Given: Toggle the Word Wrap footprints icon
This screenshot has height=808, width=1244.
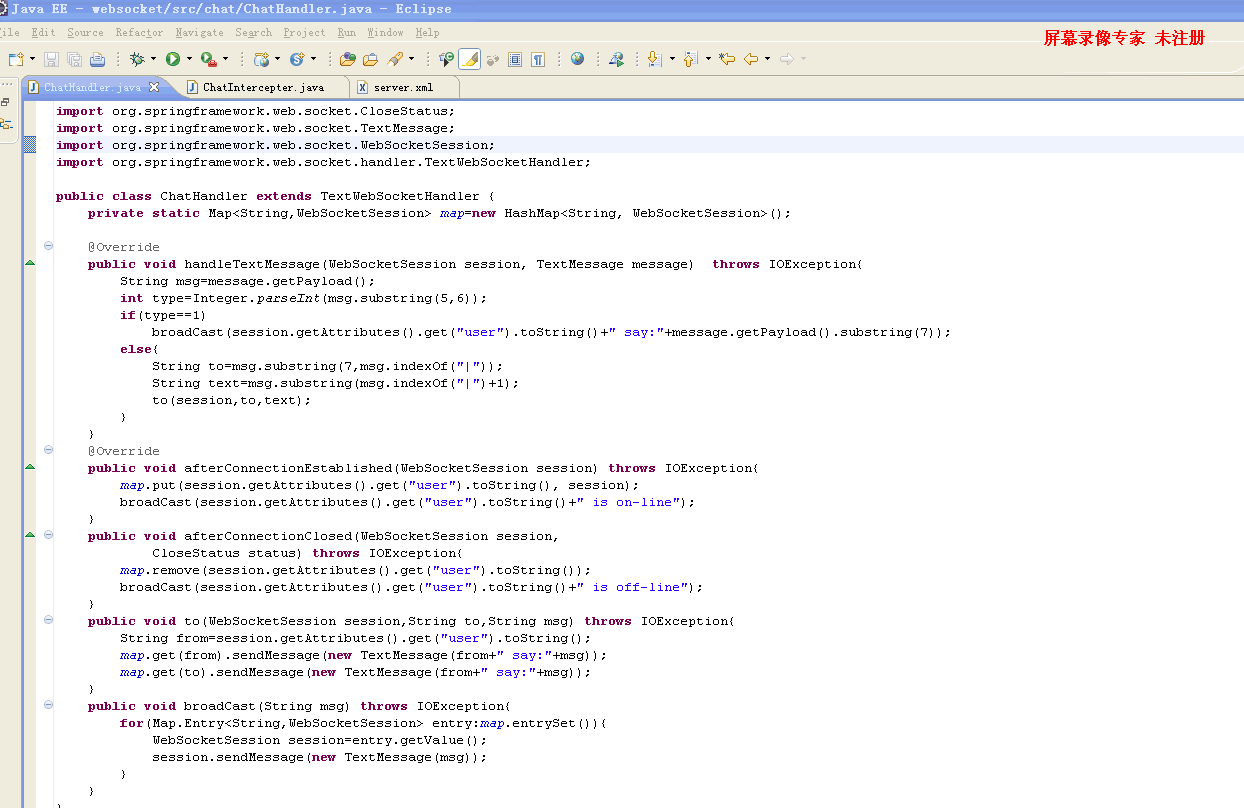Looking at the screenshot, I should pos(492,60).
